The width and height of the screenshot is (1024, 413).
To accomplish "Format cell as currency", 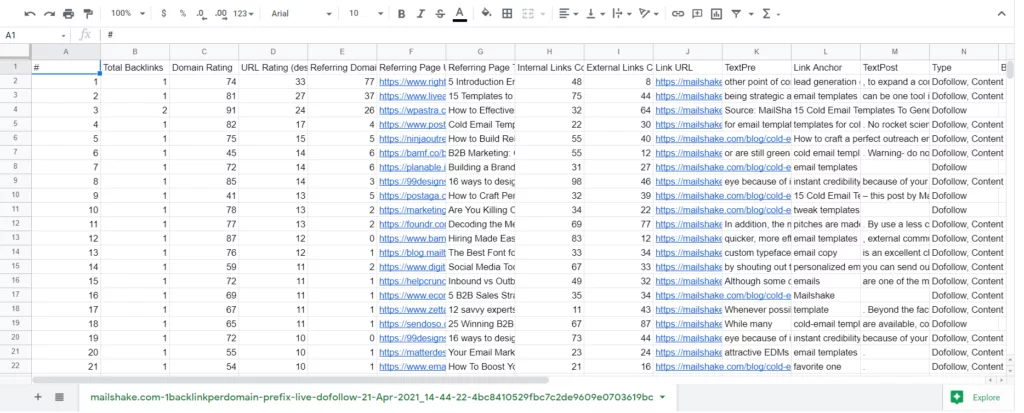I will tap(163, 14).
